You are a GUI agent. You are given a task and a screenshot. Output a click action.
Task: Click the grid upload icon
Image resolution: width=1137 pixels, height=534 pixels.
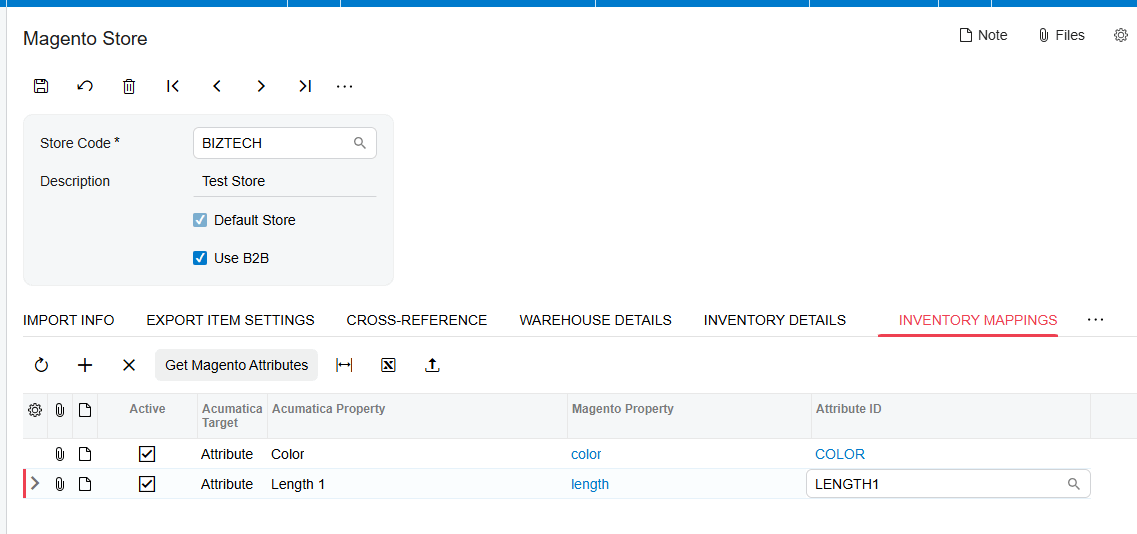tap(432, 365)
